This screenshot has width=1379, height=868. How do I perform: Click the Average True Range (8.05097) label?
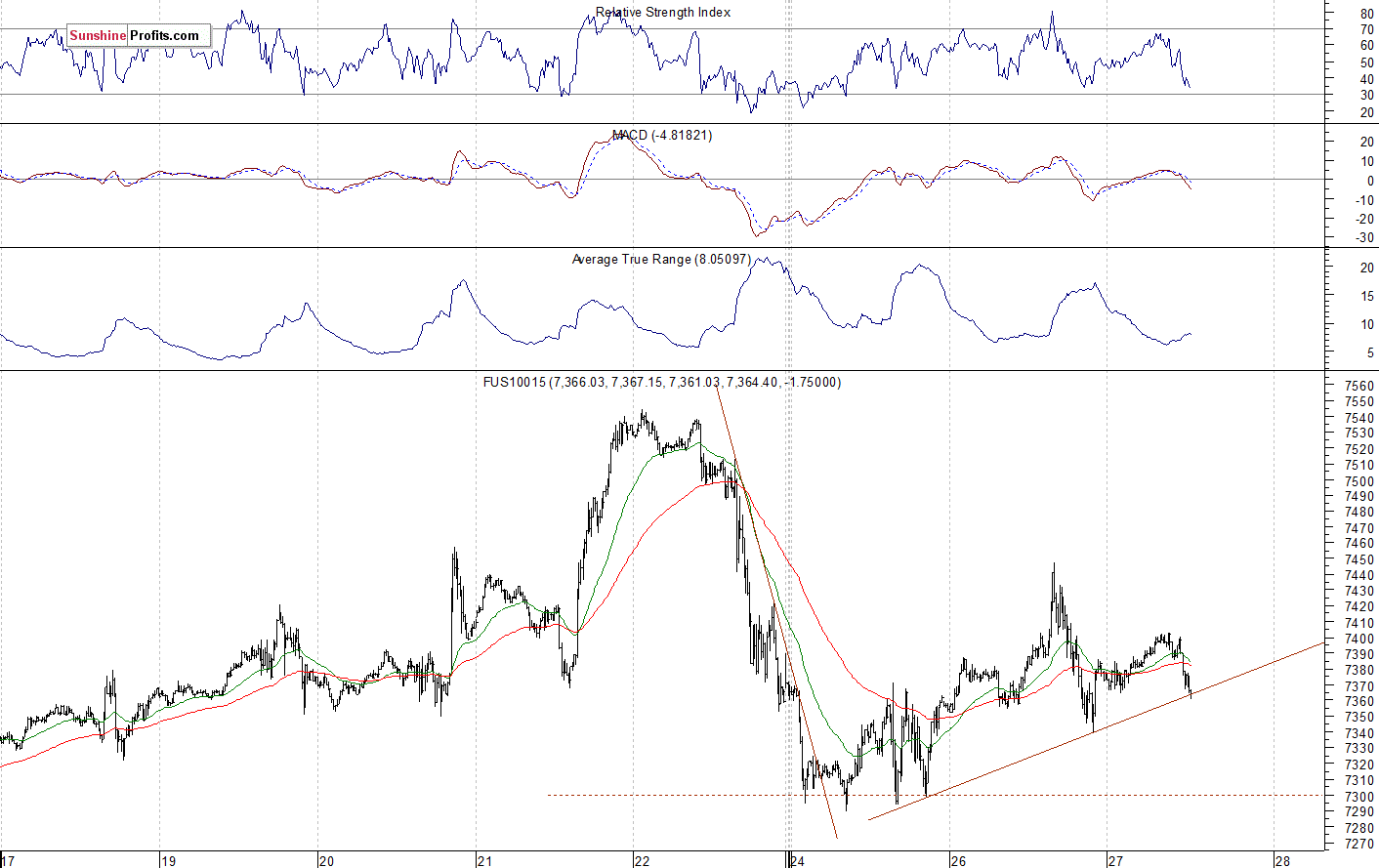click(661, 260)
